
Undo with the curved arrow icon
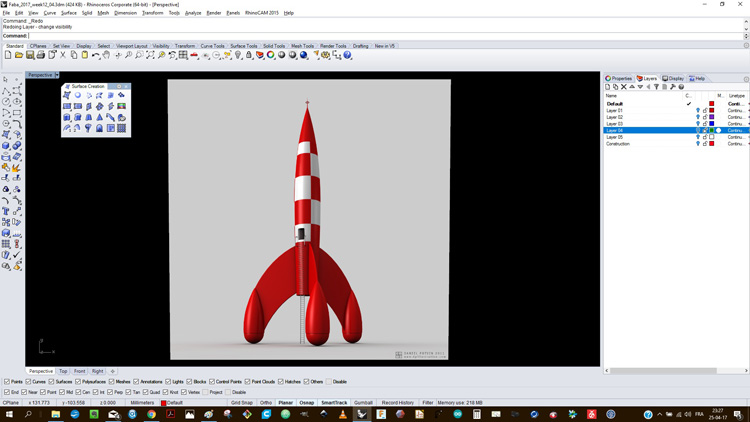coord(96,56)
